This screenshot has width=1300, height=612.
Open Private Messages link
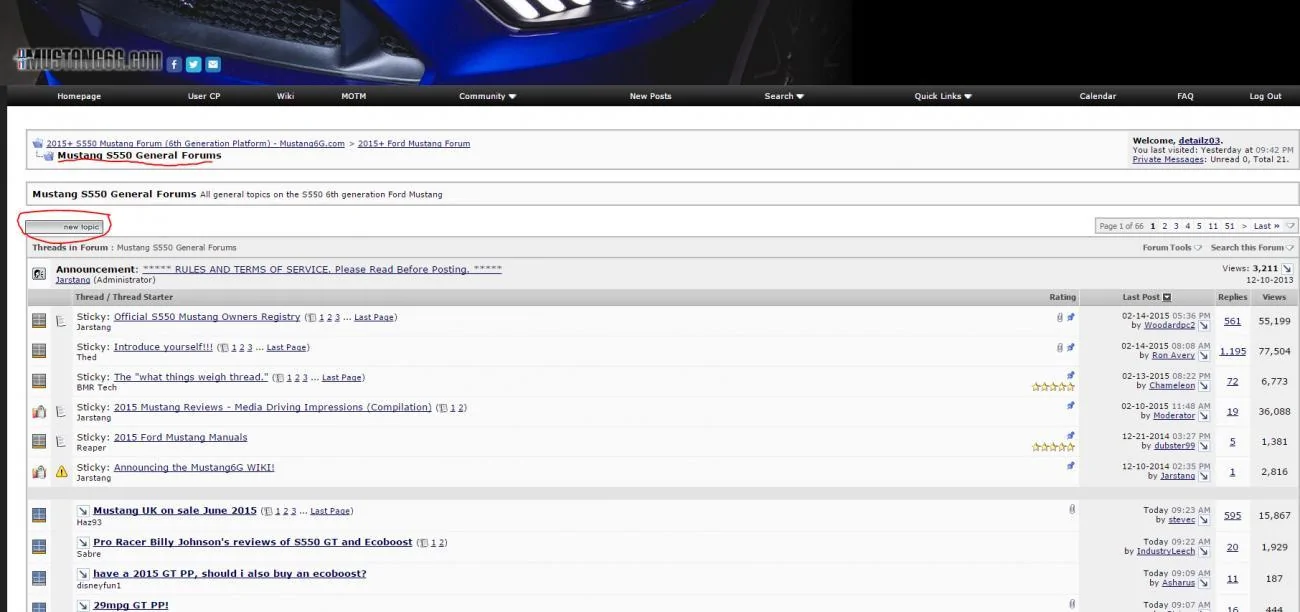tap(1167, 159)
